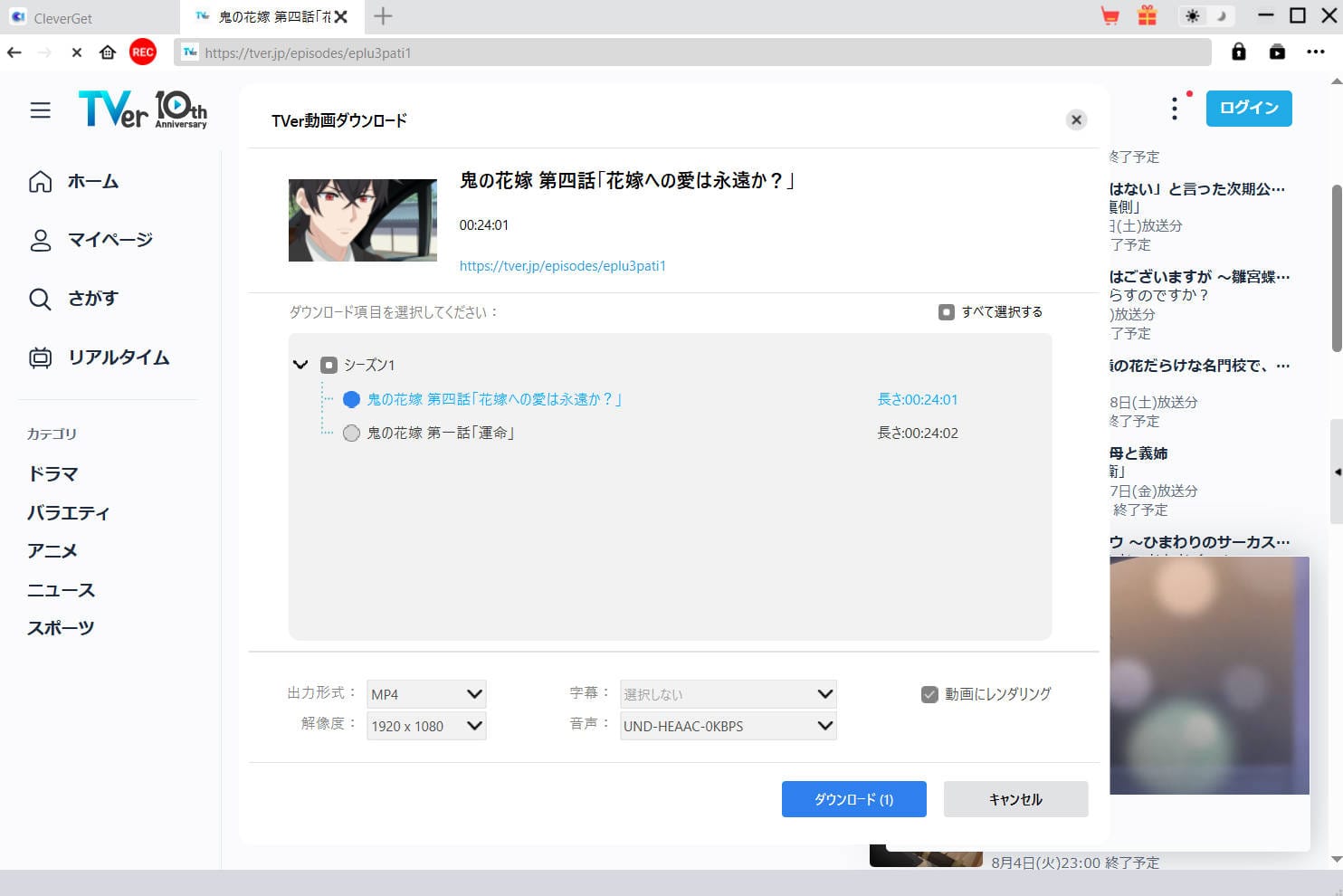The image size is (1343, 896).
Task: Open リアルタイム in the sidebar
Action: (99, 357)
